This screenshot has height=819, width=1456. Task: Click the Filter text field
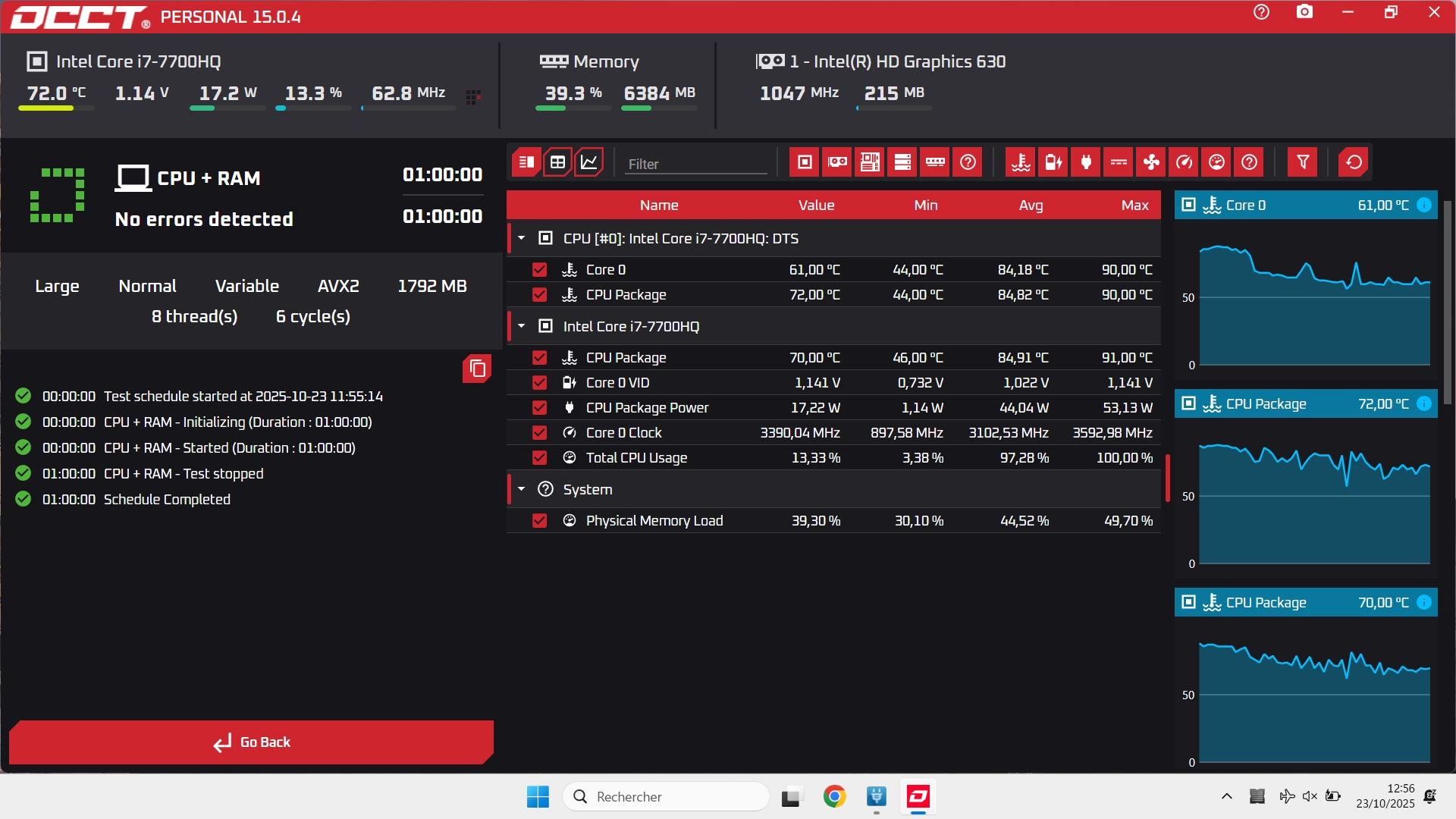pos(695,164)
